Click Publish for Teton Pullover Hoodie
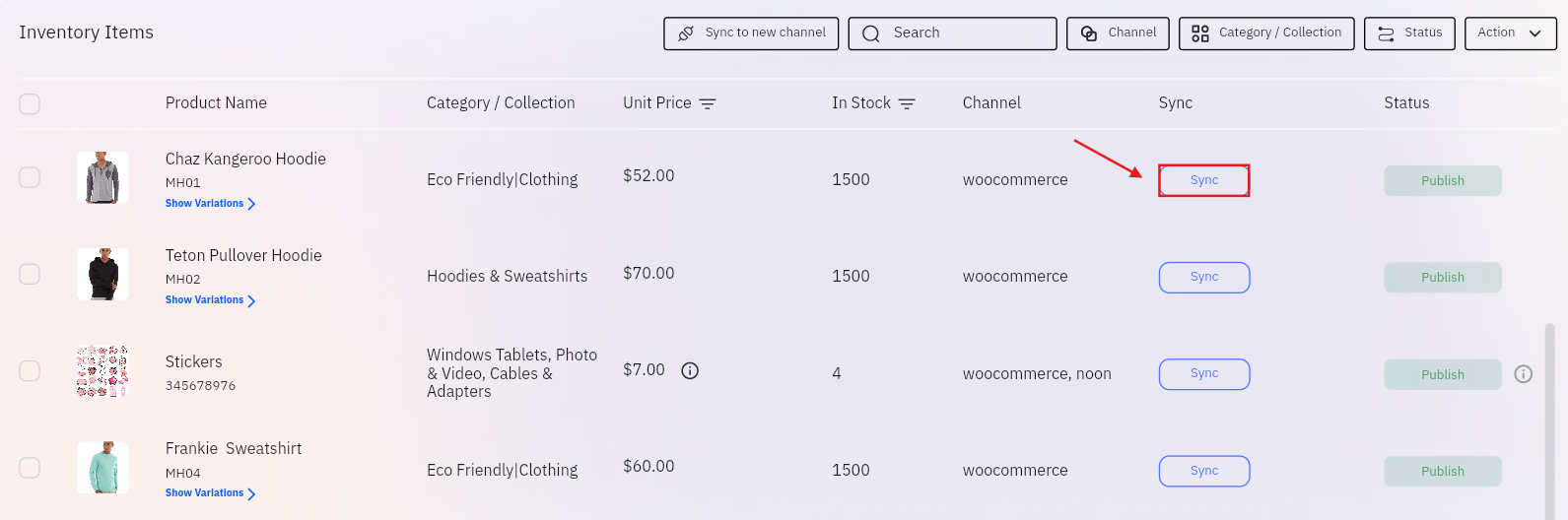The width and height of the screenshot is (1568, 520). pos(1443,278)
